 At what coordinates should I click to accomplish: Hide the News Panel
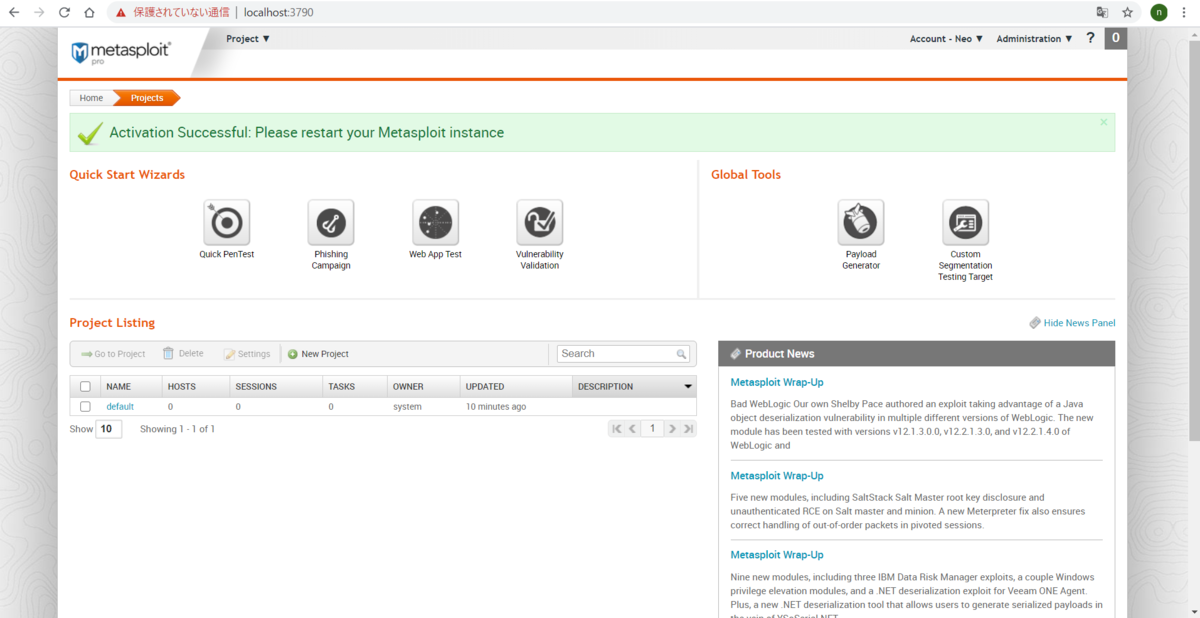point(1072,323)
